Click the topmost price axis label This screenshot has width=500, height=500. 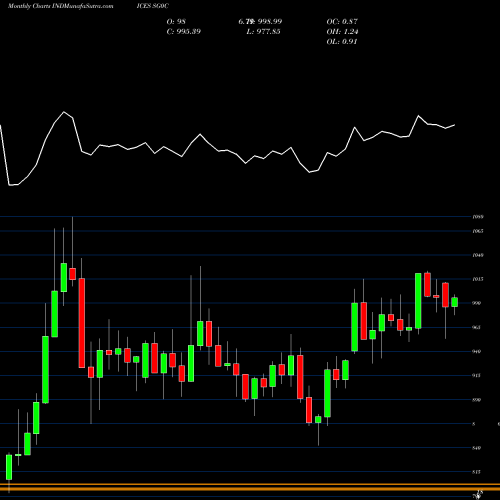coord(478,217)
